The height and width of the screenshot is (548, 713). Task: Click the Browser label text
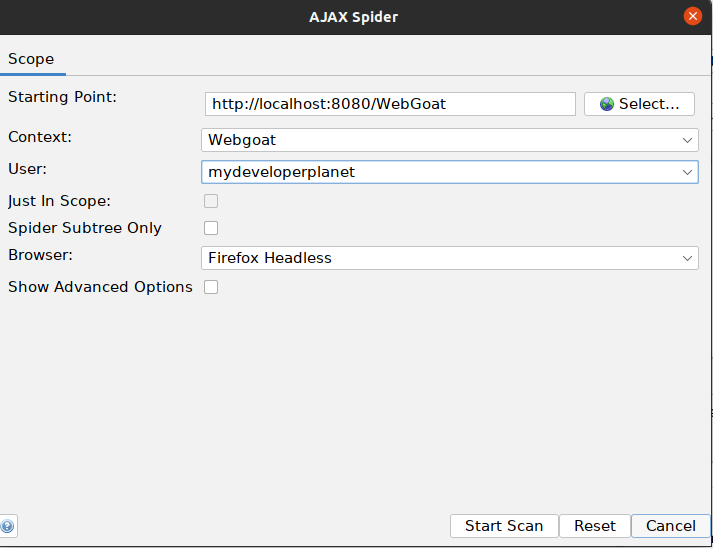[41, 255]
